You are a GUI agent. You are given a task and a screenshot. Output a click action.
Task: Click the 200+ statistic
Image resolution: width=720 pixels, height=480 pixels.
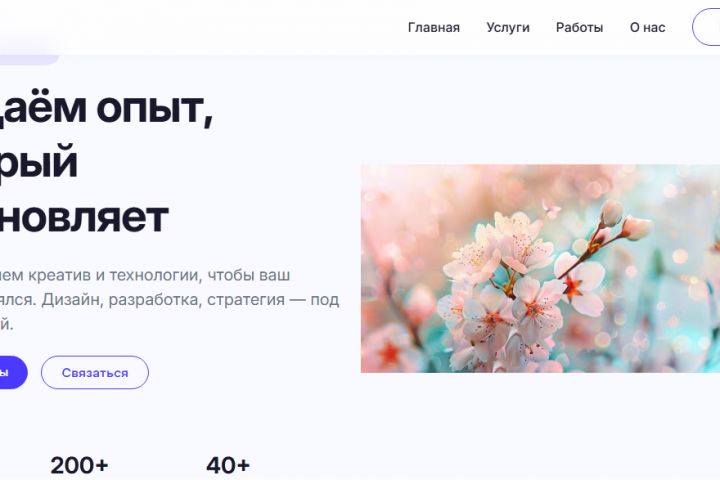(79, 465)
